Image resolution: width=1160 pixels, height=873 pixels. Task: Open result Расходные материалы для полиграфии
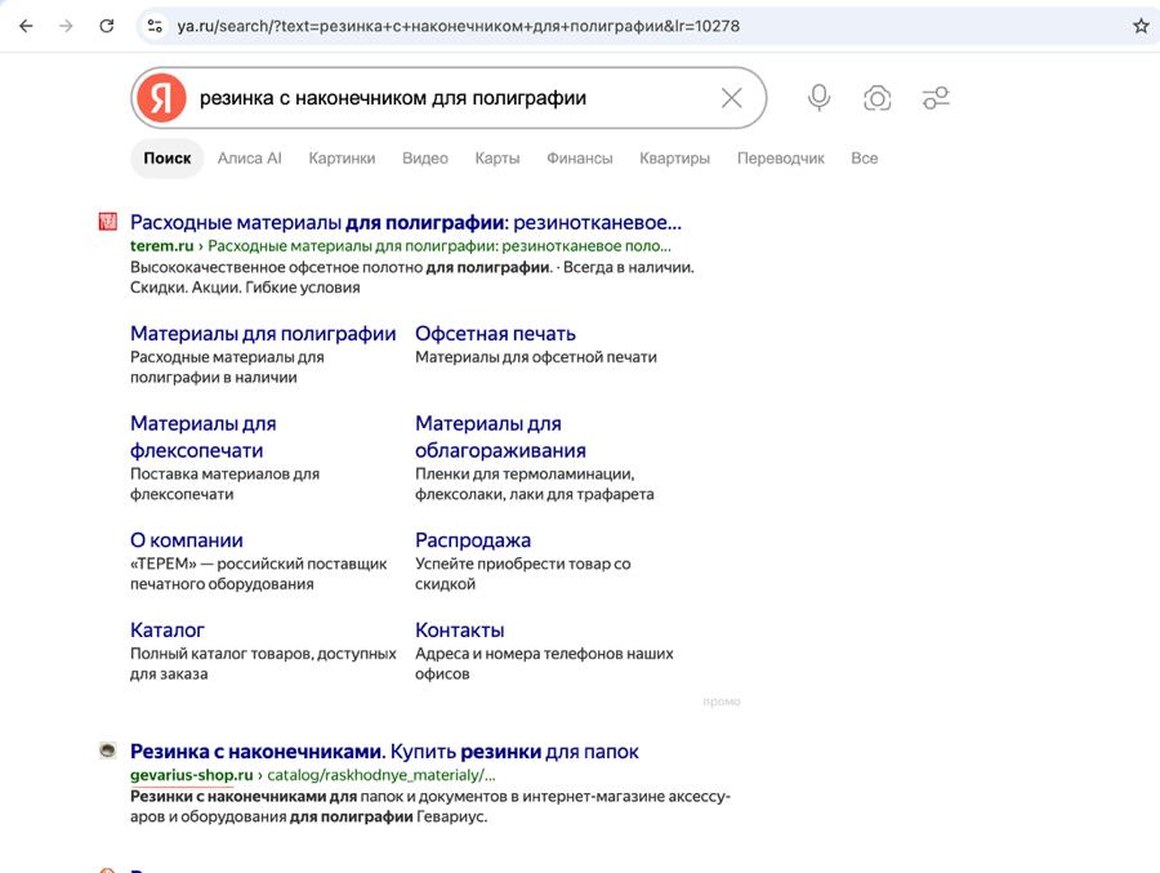tap(405, 222)
